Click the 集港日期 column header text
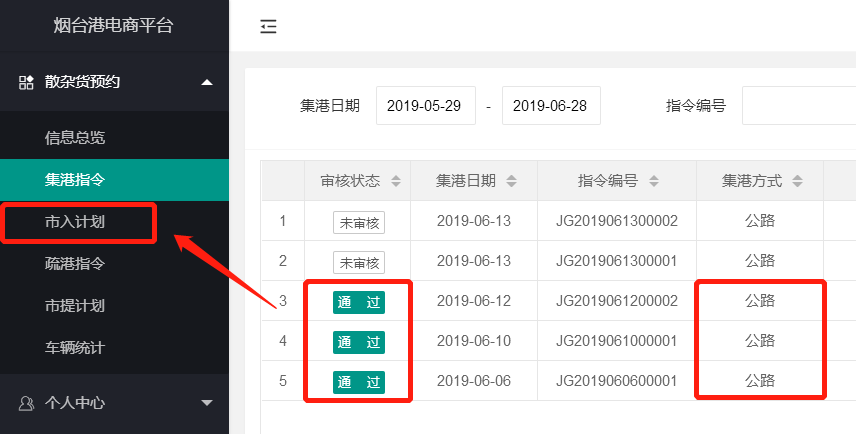This screenshot has width=856, height=434. 466,181
